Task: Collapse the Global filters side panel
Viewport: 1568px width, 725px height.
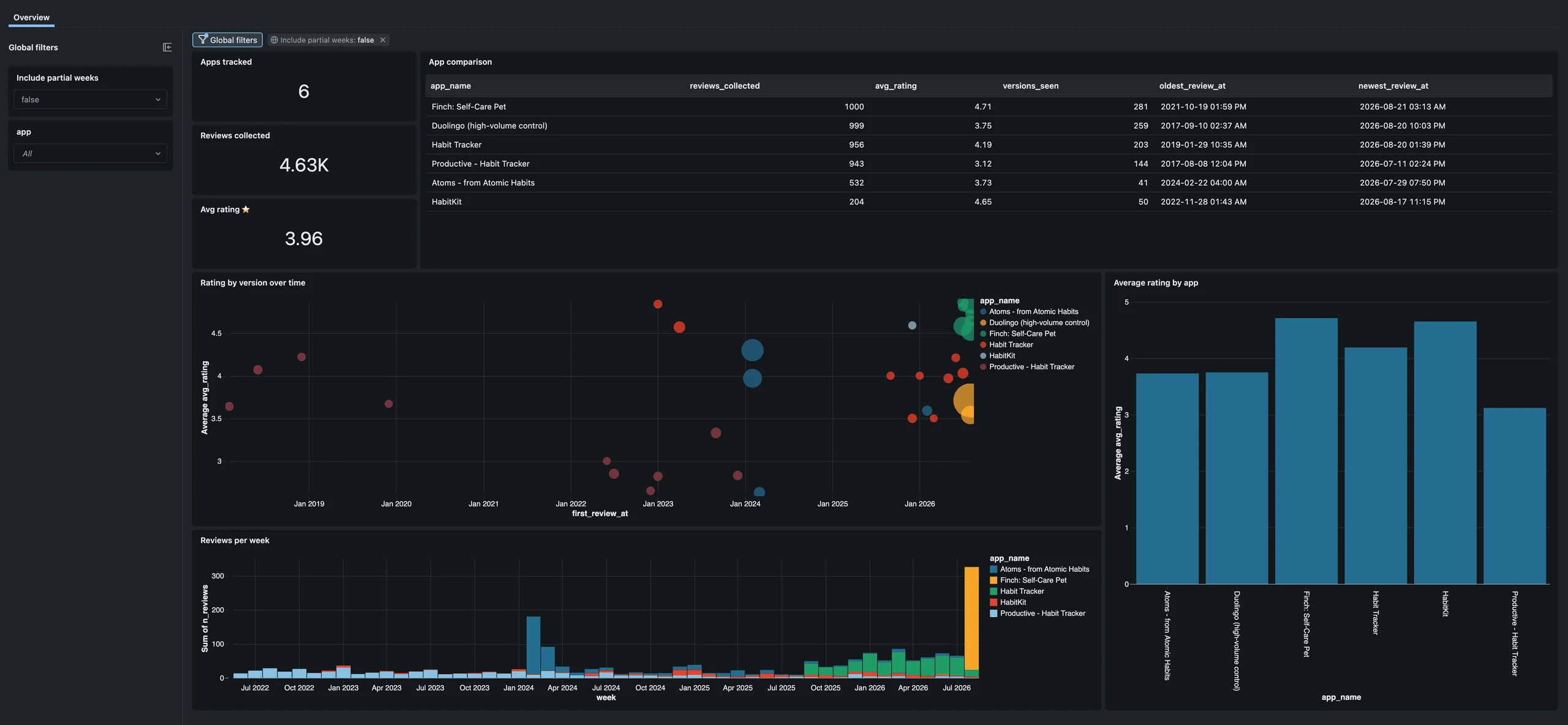Action: point(167,47)
